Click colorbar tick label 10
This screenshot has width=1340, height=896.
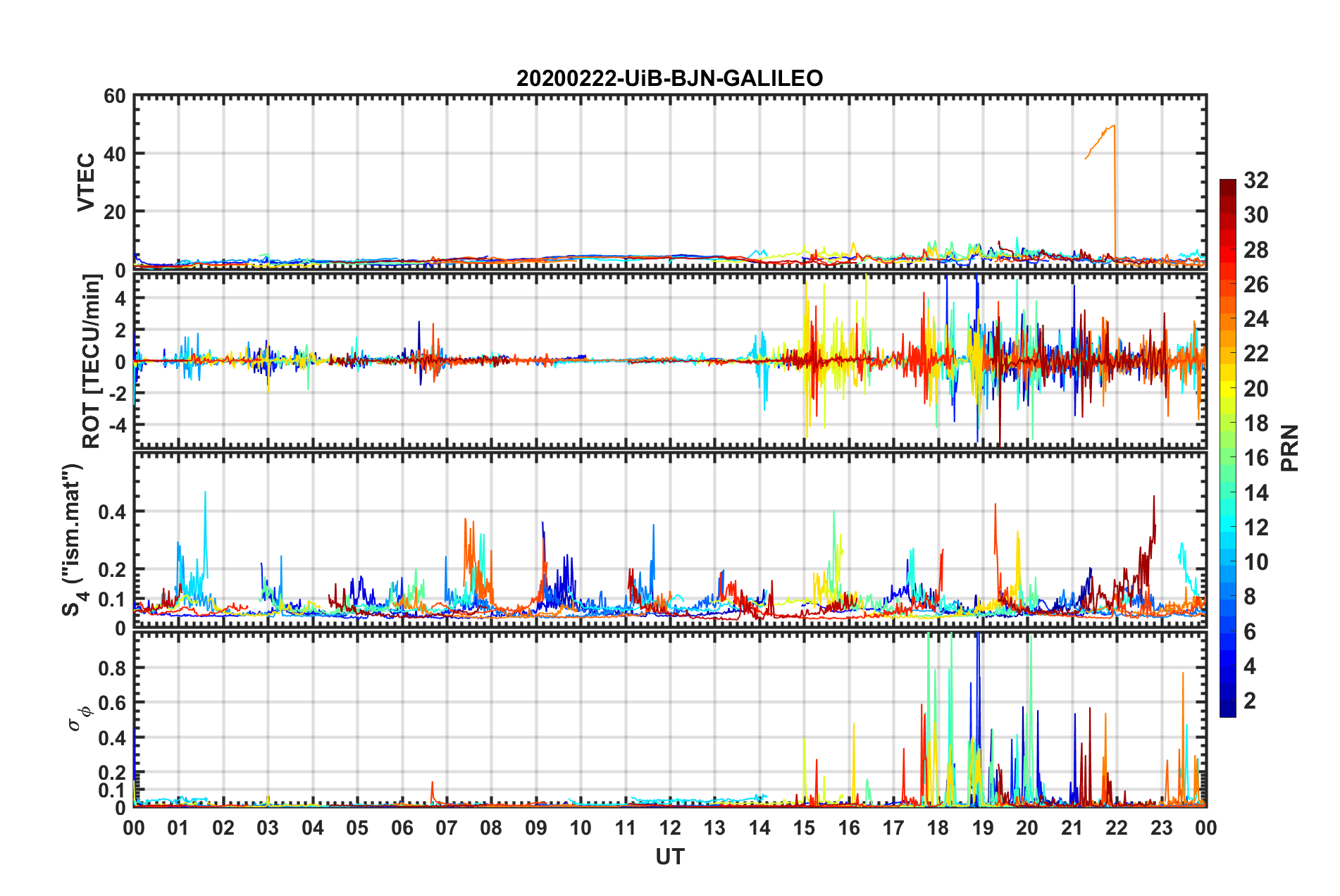(1255, 562)
